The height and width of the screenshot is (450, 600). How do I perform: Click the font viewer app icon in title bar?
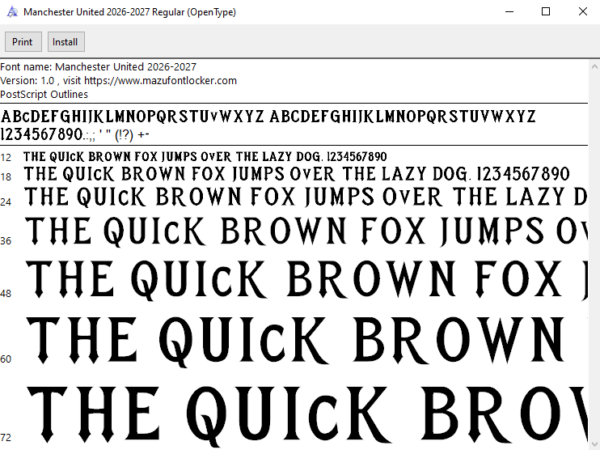click(x=12, y=12)
